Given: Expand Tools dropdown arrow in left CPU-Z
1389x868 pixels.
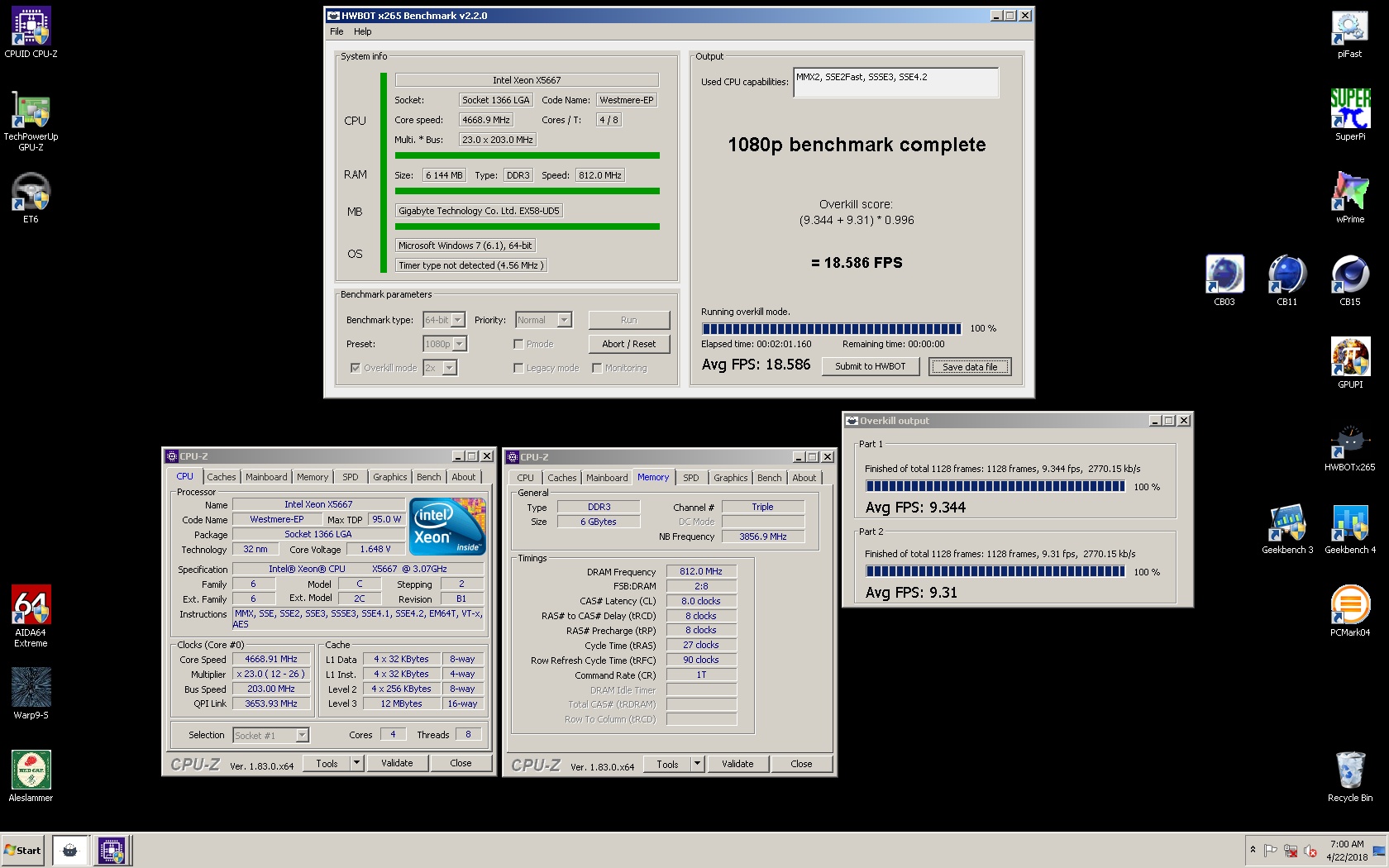Looking at the screenshot, I should coord(357,763).
